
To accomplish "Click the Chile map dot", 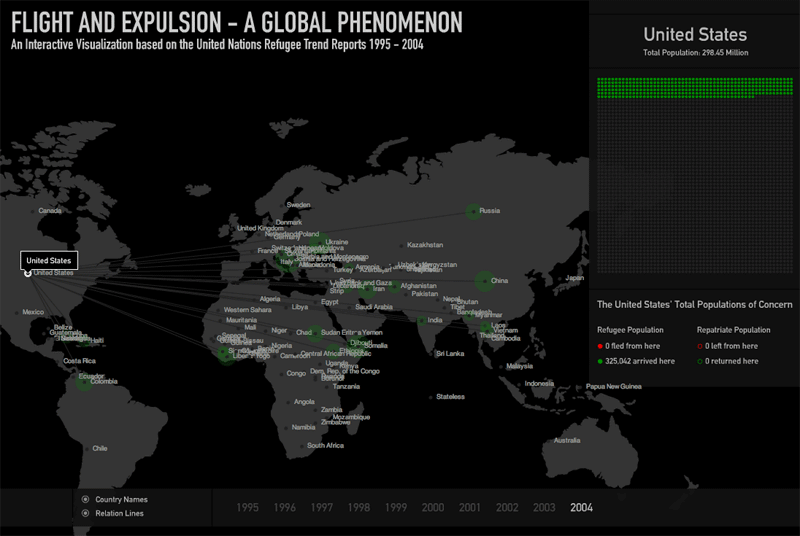I will click(x=87, y=449).
